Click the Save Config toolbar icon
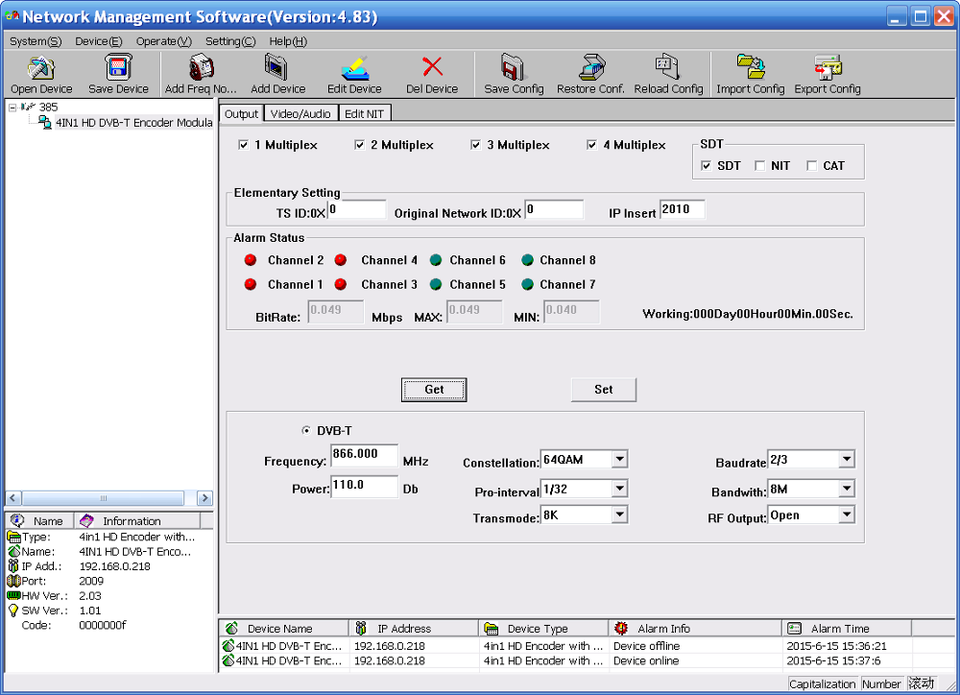The width and height of the screenshot is (960, 695). 513,68
